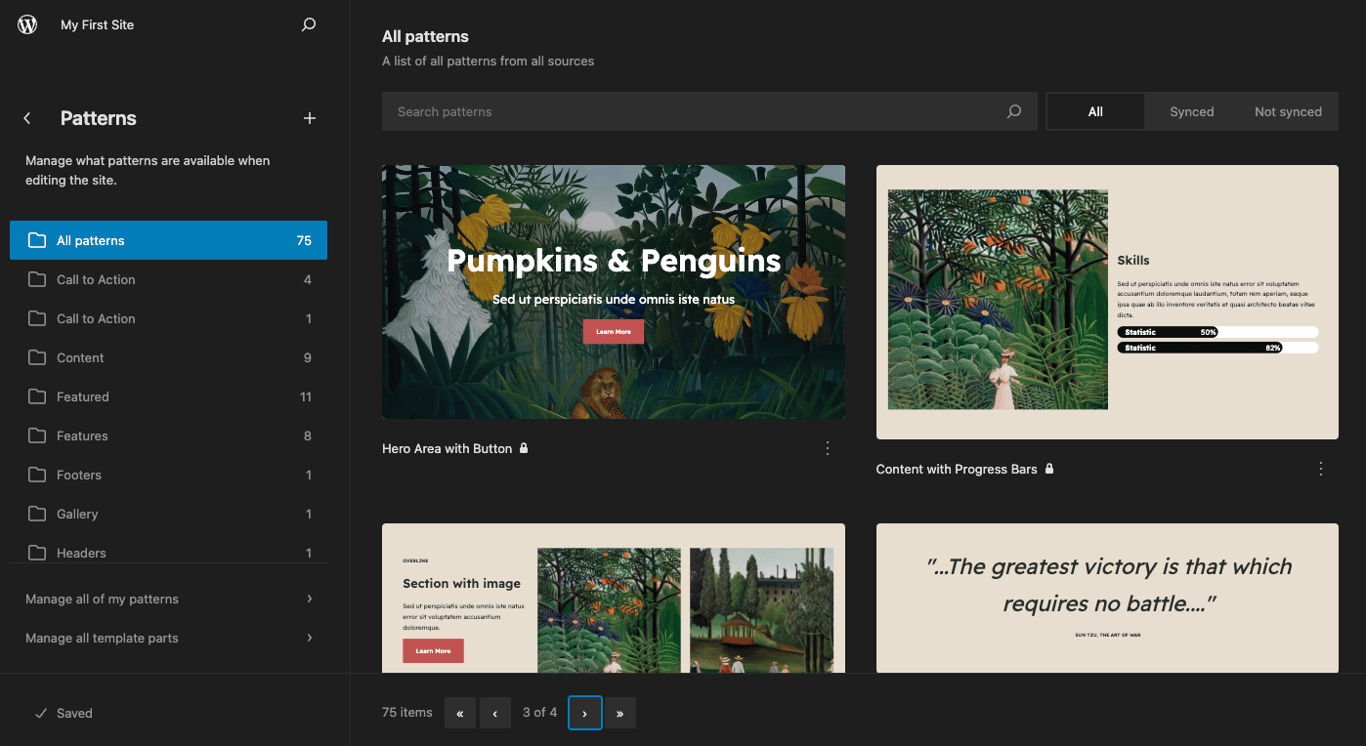Image resolution: width=1366 pixels, height=746 pixels.
Task: Open the Content with Progress Bars pattern title
Action: (956, 469)
